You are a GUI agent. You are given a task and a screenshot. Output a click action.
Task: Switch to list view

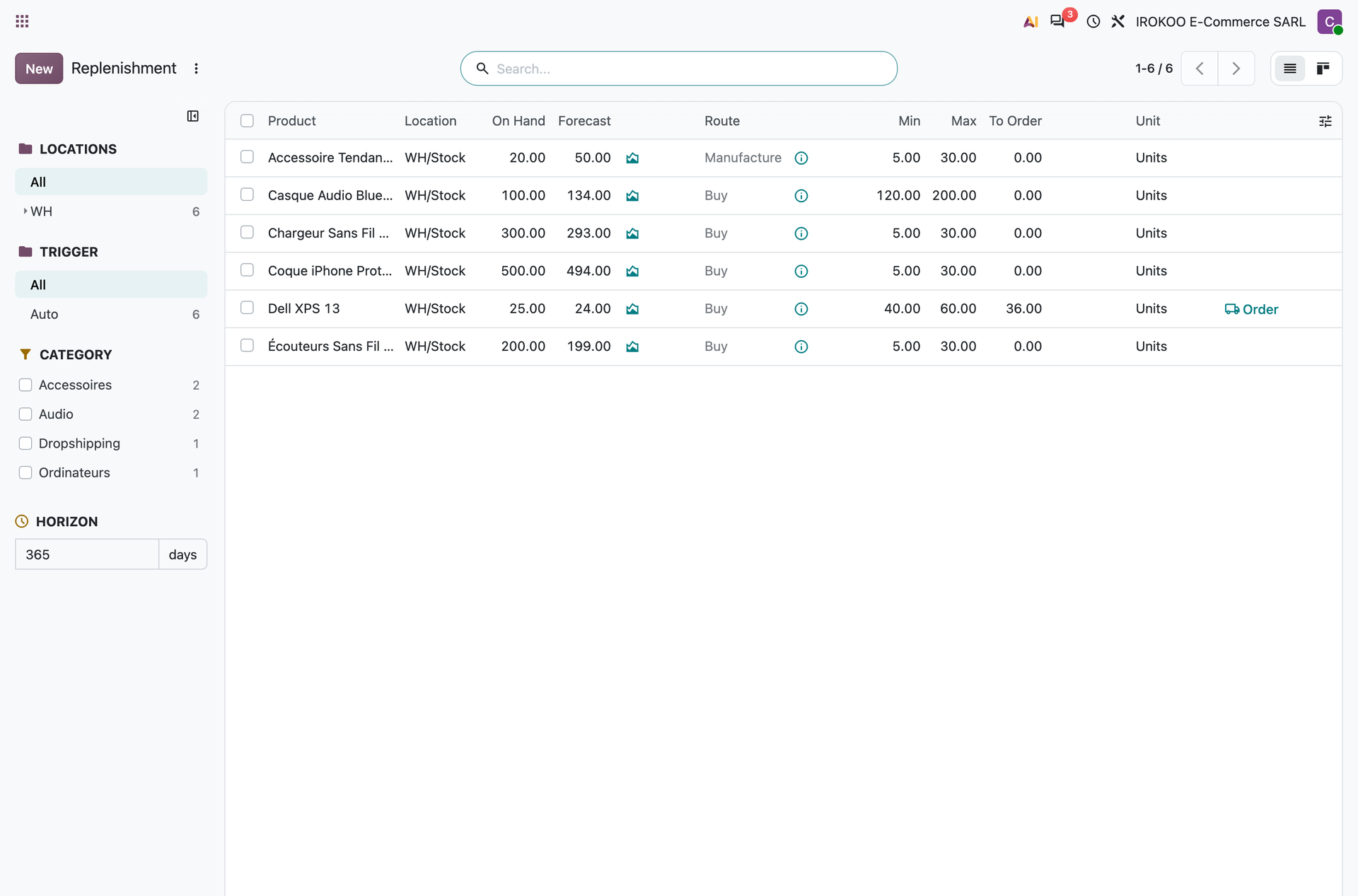(1290, 69)
